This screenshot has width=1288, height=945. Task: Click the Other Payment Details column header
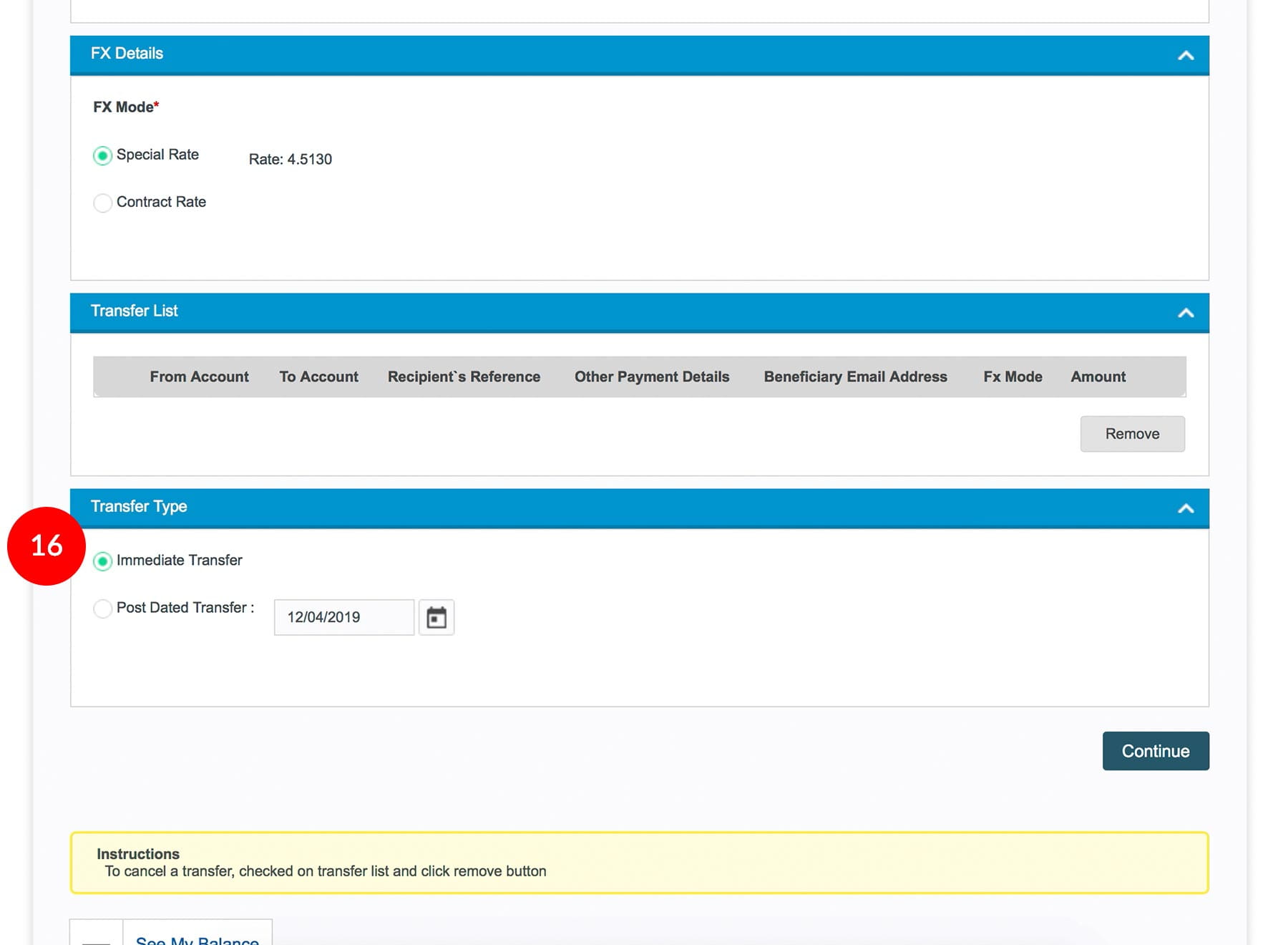pyautogui.click(x=651, y=377)
